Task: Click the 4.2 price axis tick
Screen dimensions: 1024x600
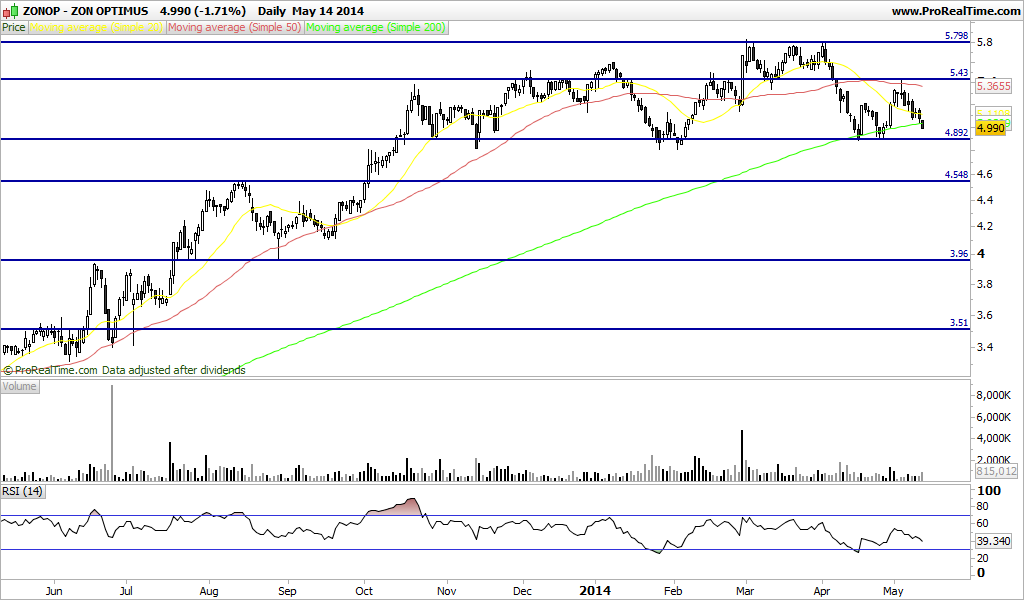Action: tap(984, 227)
